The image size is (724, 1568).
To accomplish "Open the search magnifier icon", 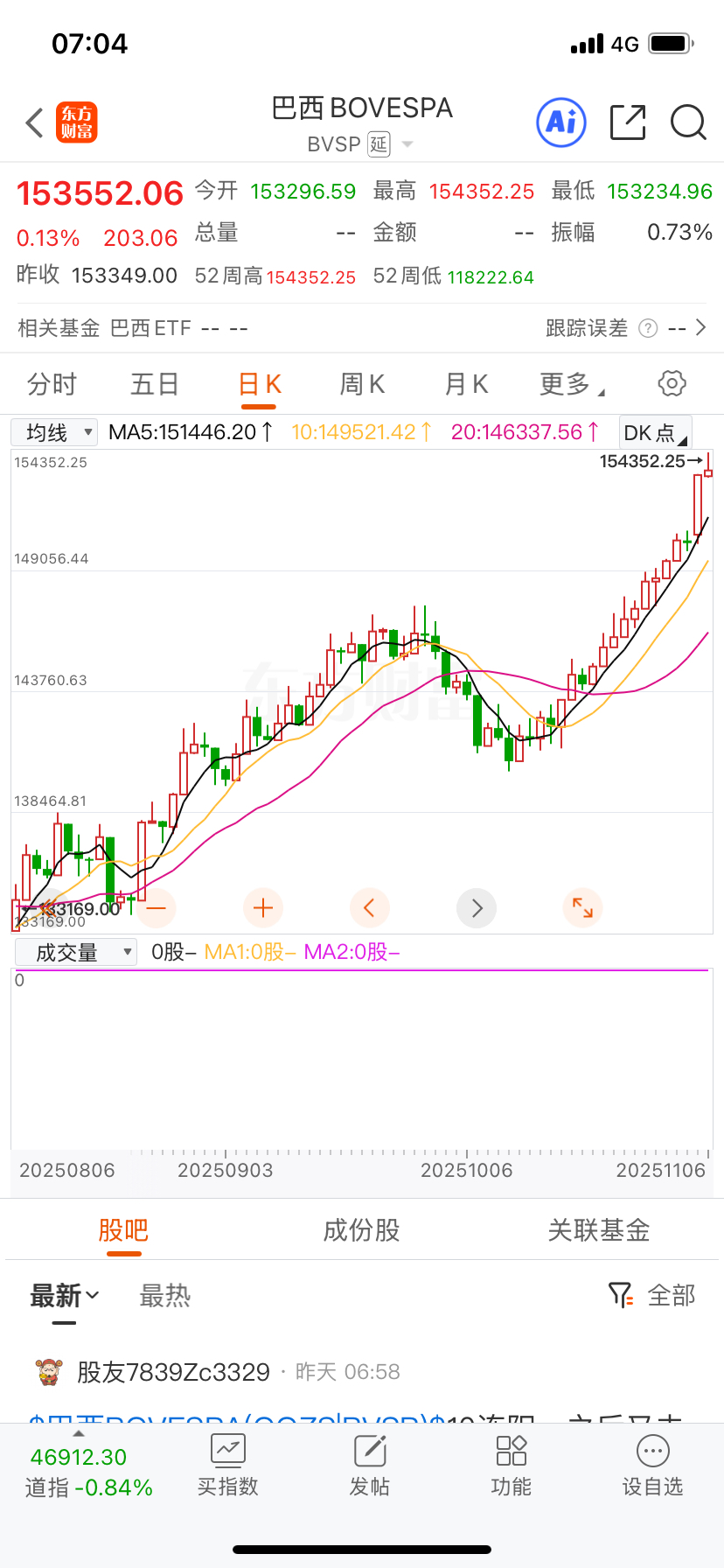I will point(688,122).
